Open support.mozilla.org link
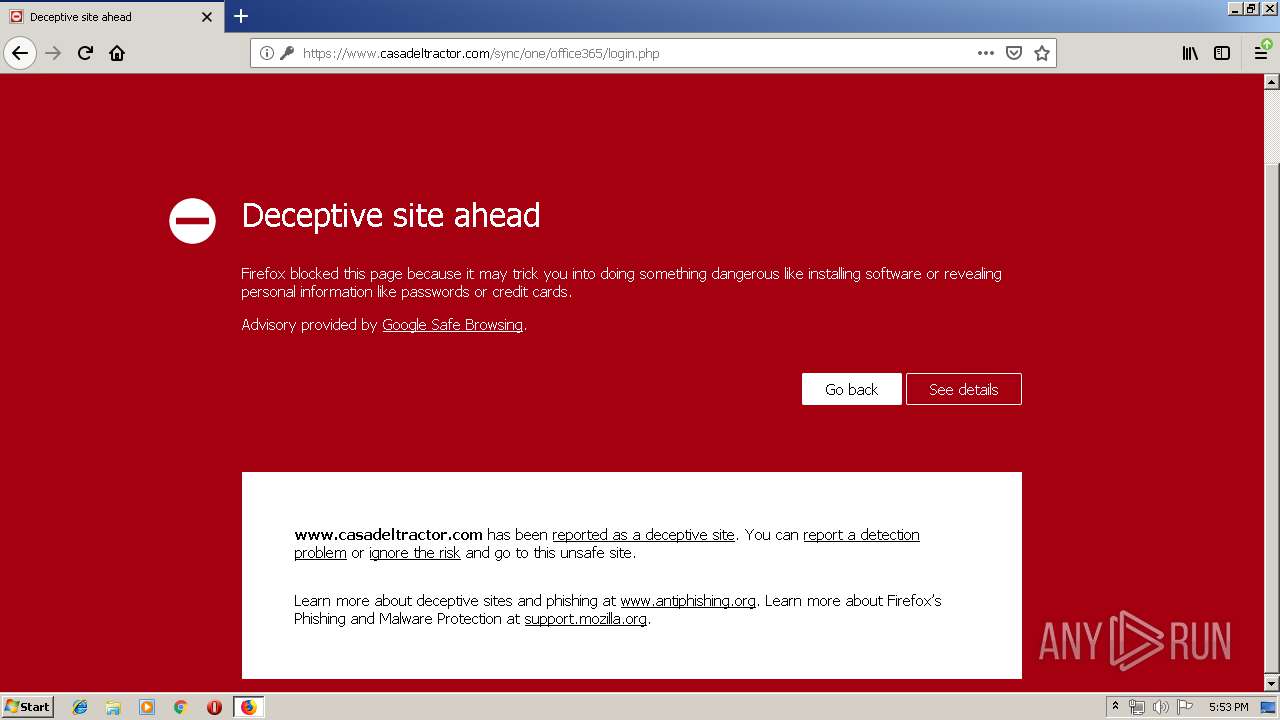Screen dimensions: 1280x720 (585, 619)
